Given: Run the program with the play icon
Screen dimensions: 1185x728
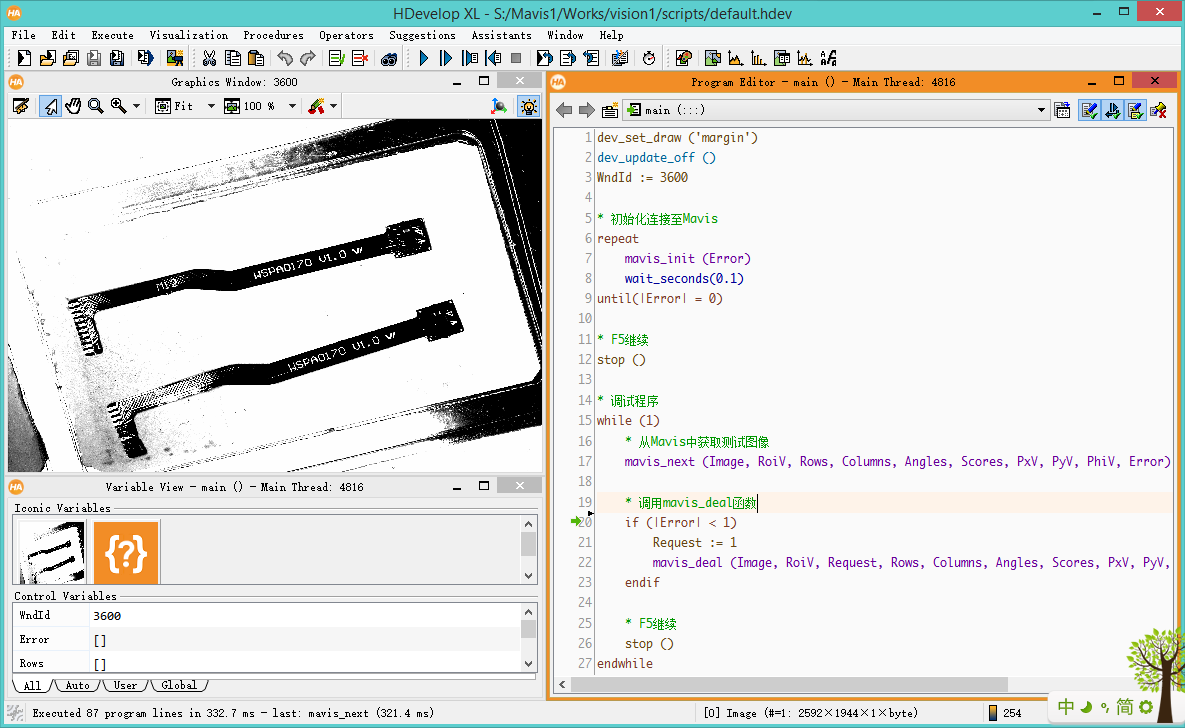Looking at the screenshot, I should pos(423,58).
